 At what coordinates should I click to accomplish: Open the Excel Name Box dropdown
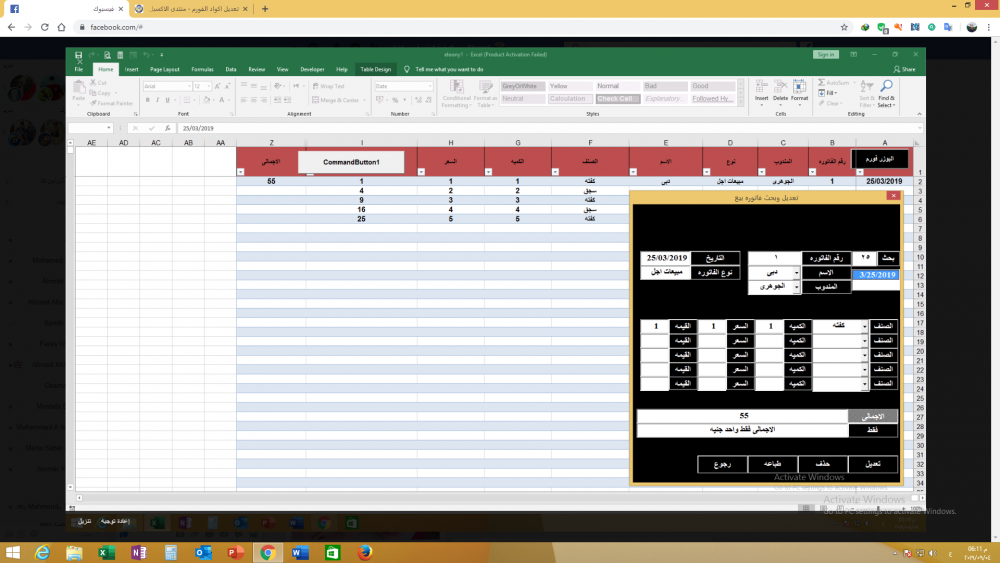(x=109, y=128)
